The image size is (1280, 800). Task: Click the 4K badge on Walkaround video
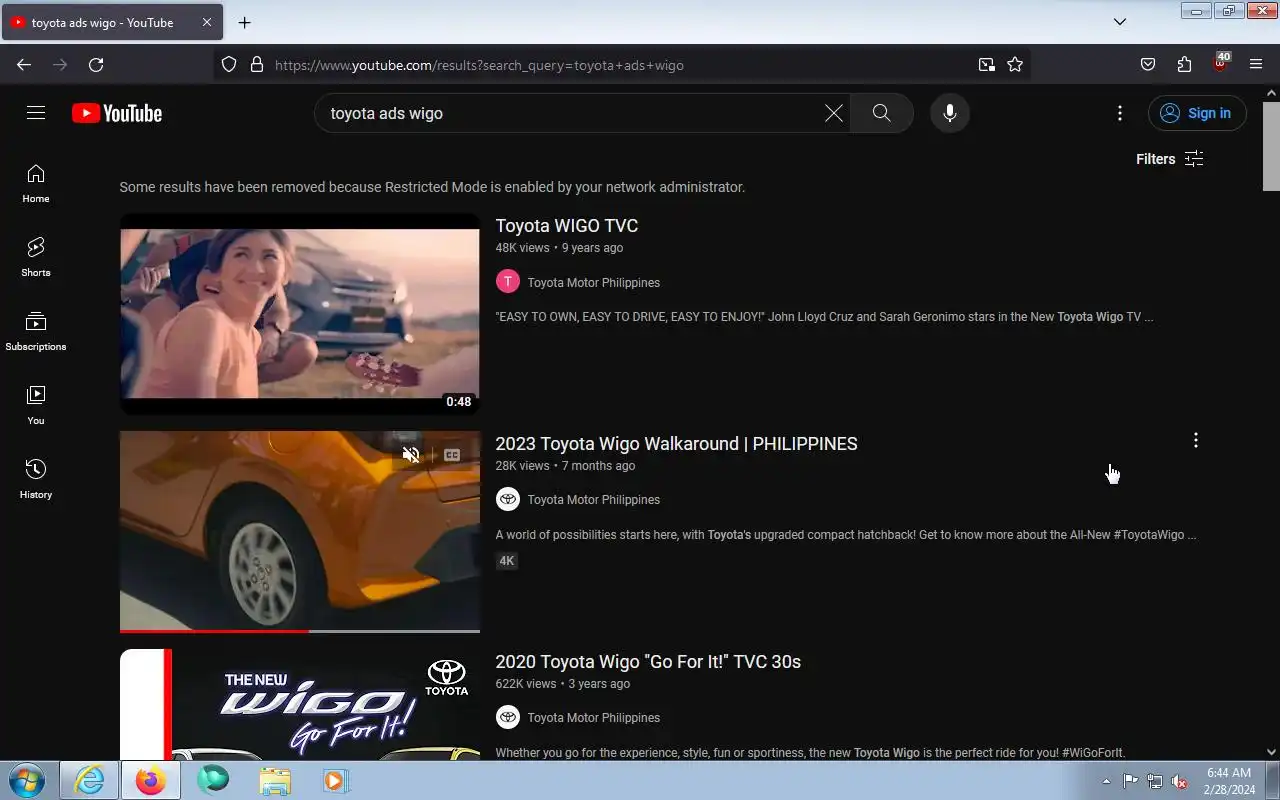click(507, 561)
